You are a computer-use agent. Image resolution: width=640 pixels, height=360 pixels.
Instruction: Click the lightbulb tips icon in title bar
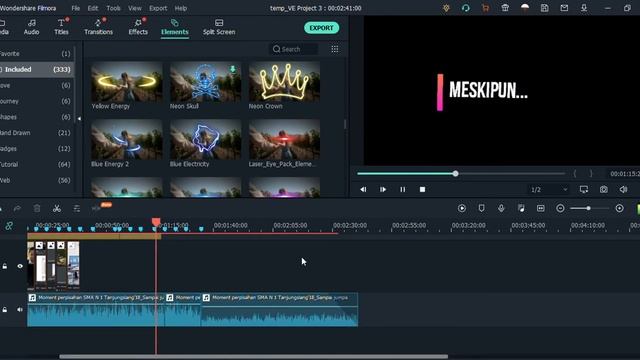pyautogui.click(x=446, y=8)
